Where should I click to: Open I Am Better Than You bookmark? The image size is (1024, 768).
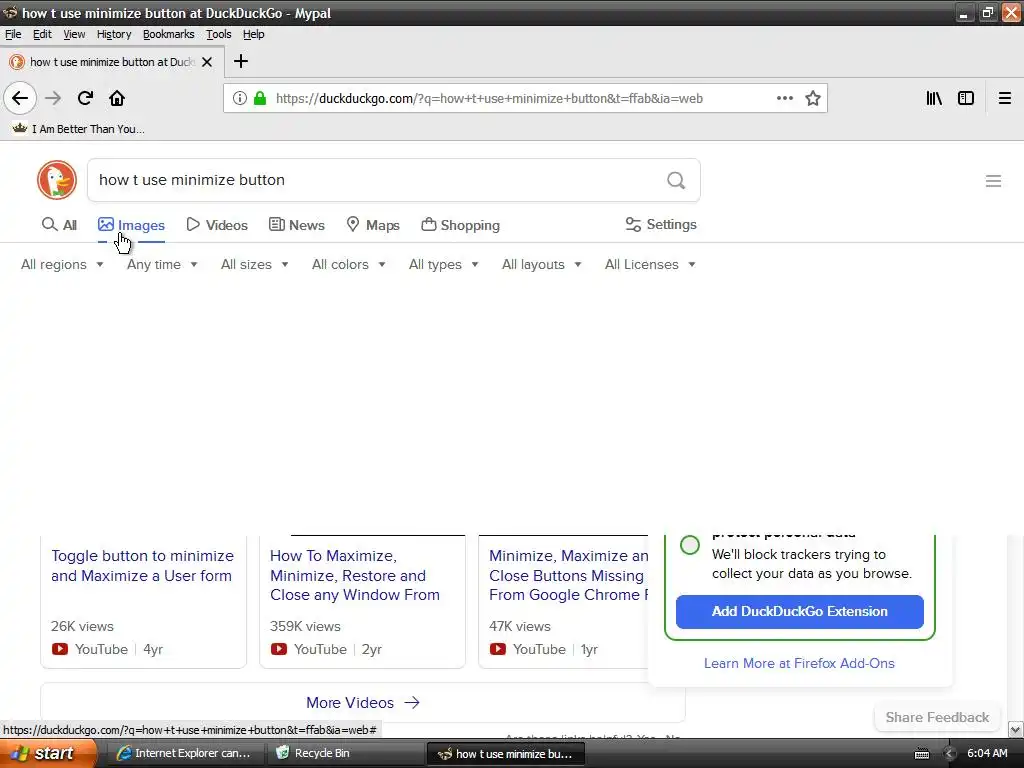click(x=78, y=129)
